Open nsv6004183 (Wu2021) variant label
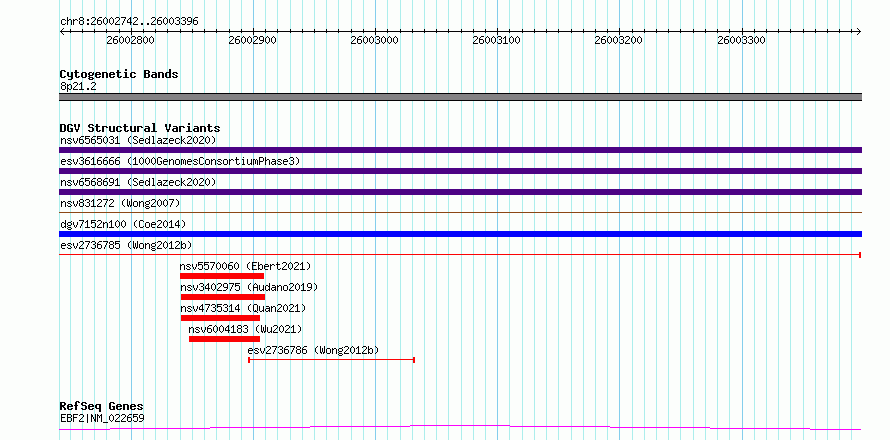Viewport: 890px width, 440px height. point(245,329)
